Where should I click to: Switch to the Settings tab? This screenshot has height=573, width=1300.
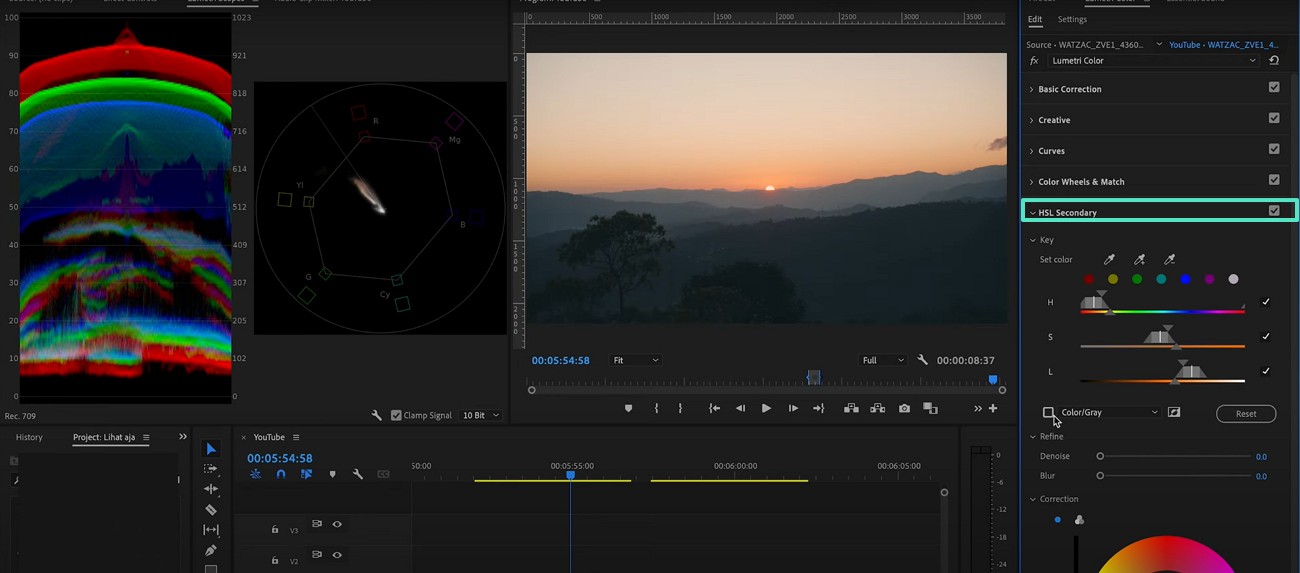coord(1072,19)
